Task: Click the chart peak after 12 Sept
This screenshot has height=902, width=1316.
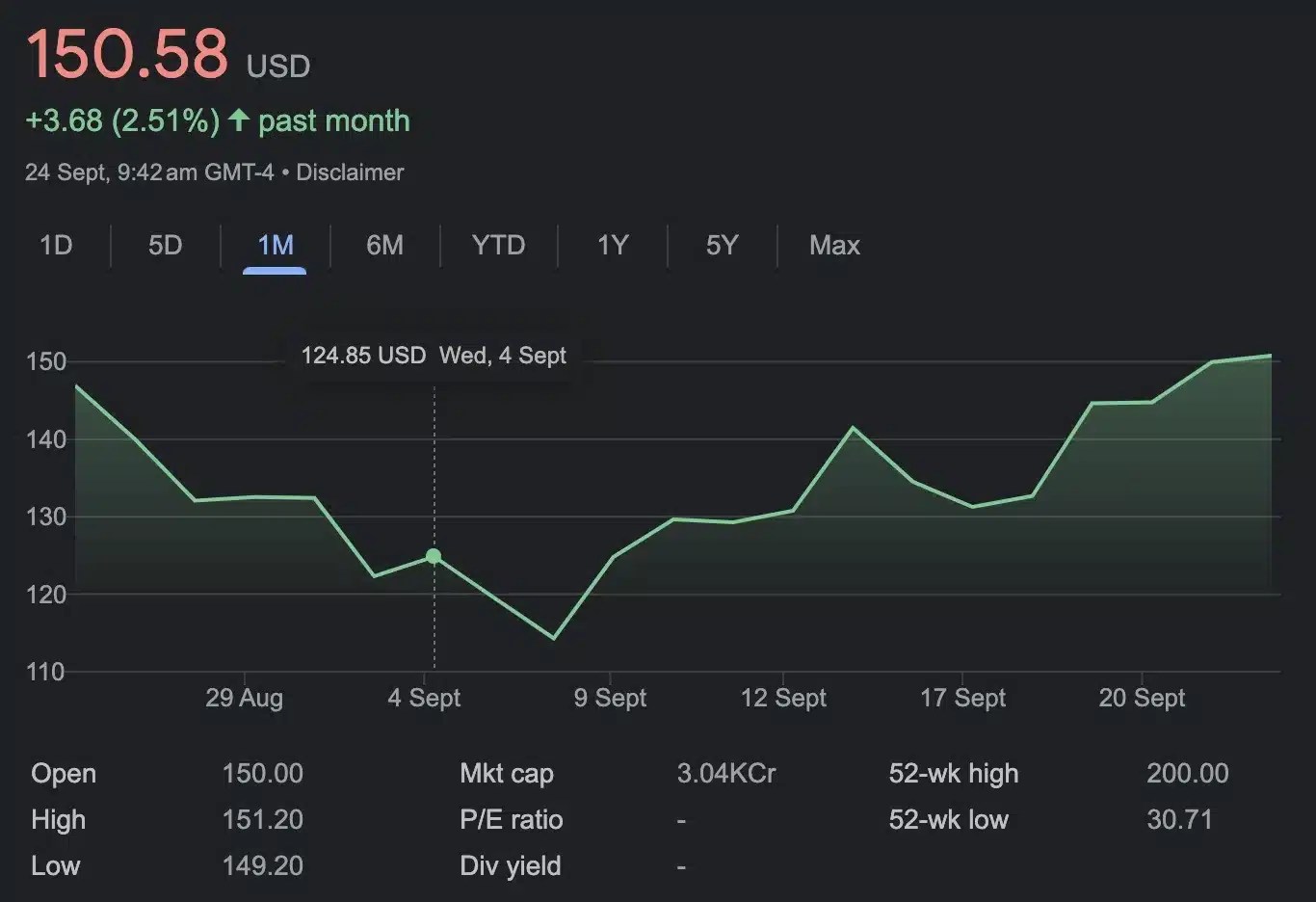Action: [x=854, y=427]
